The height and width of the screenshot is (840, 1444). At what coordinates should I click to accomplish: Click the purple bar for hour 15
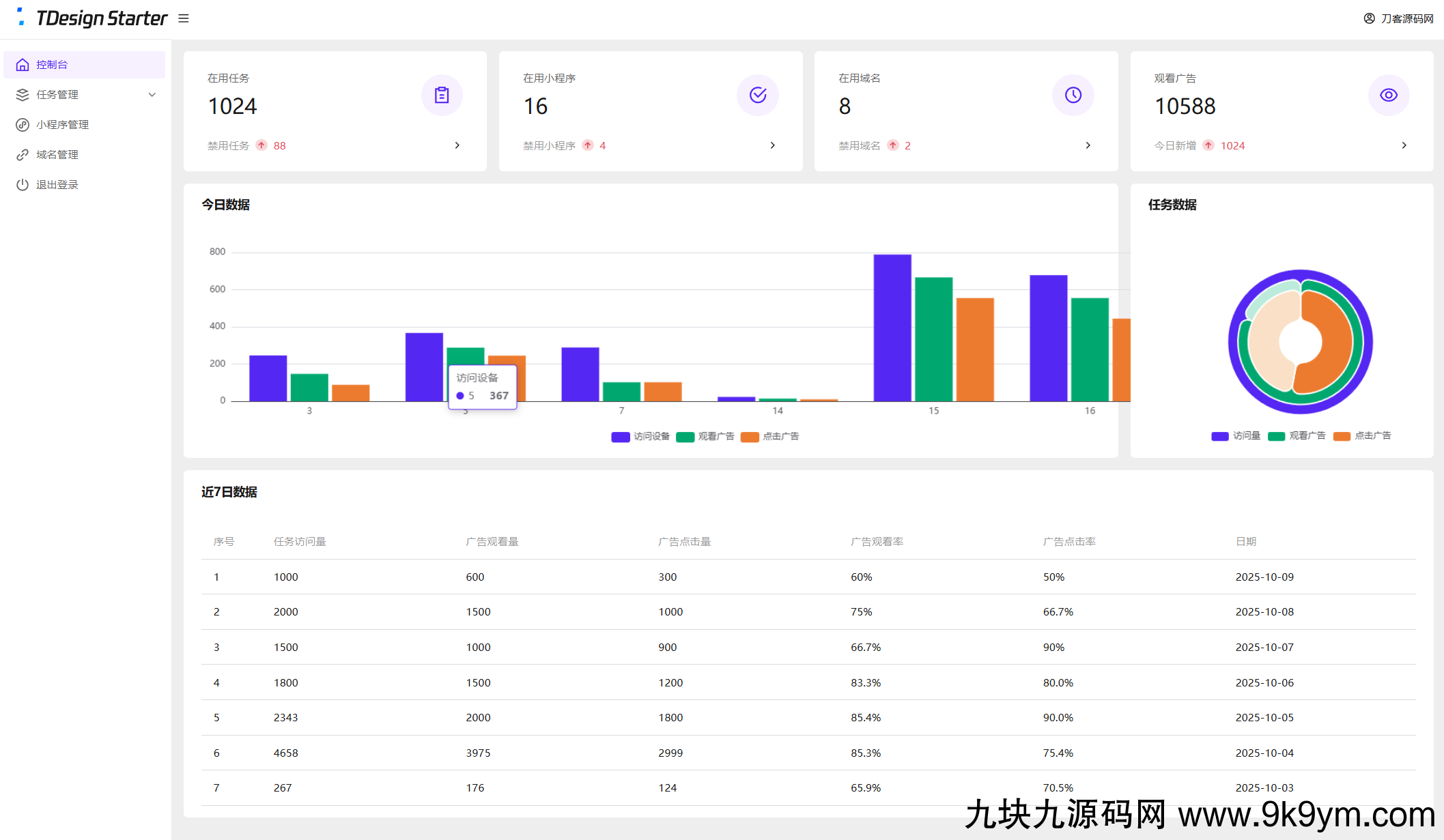click(892, 328)
